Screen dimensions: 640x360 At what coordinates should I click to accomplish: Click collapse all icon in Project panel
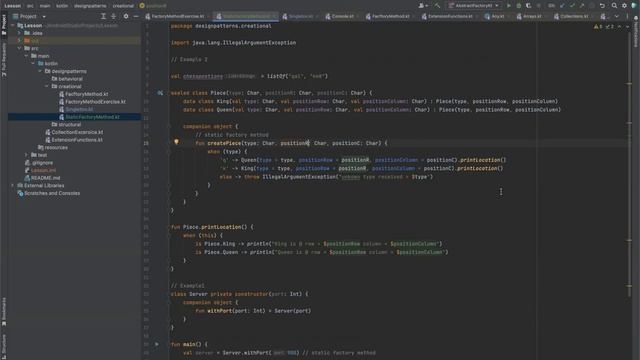(113, 16)
